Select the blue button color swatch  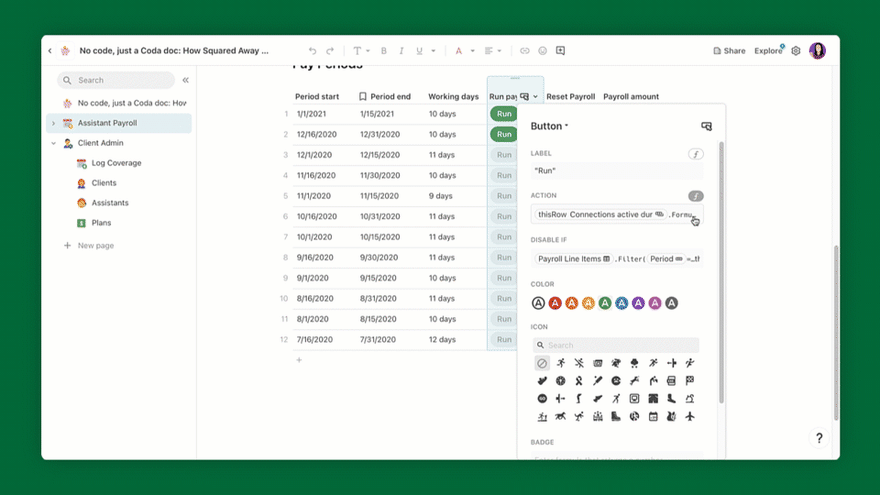[x=621, y=303]
